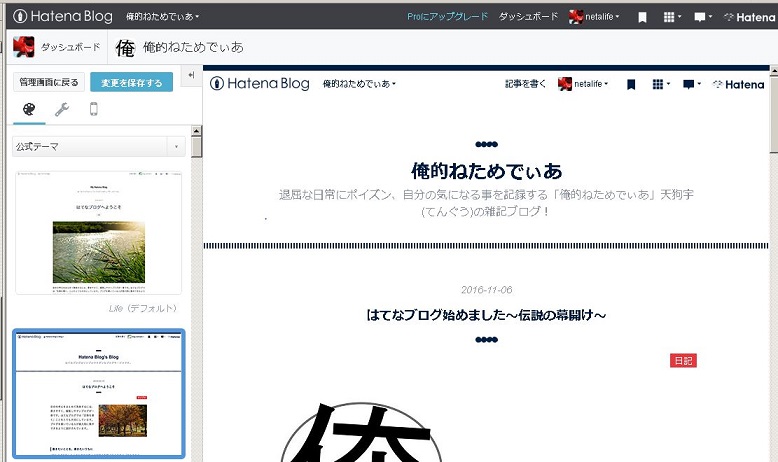The width and height of the screenshot is (778, 462).
Task: Select the palette design theme tab
Action: pos(29,109)
